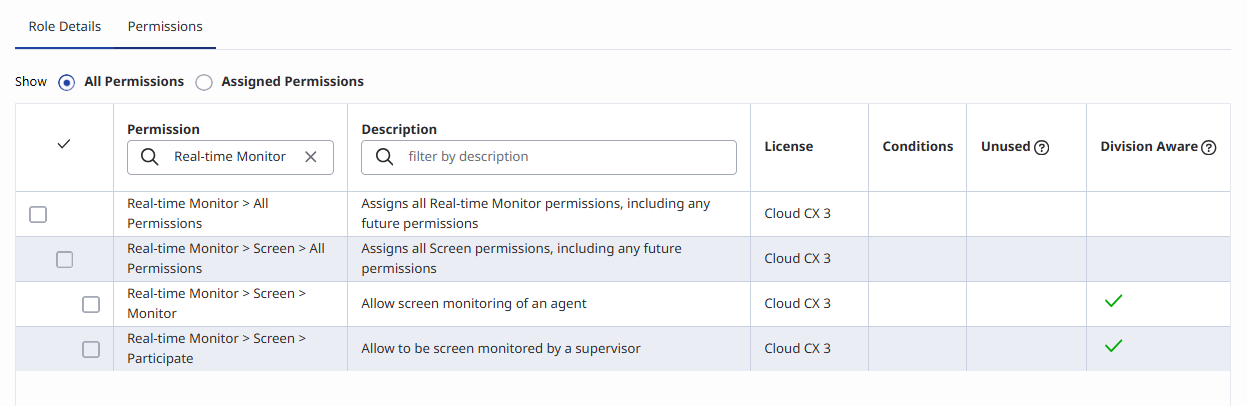Click the permission filter search icon
Viewport: 1247px width, 406px height.
149,157
